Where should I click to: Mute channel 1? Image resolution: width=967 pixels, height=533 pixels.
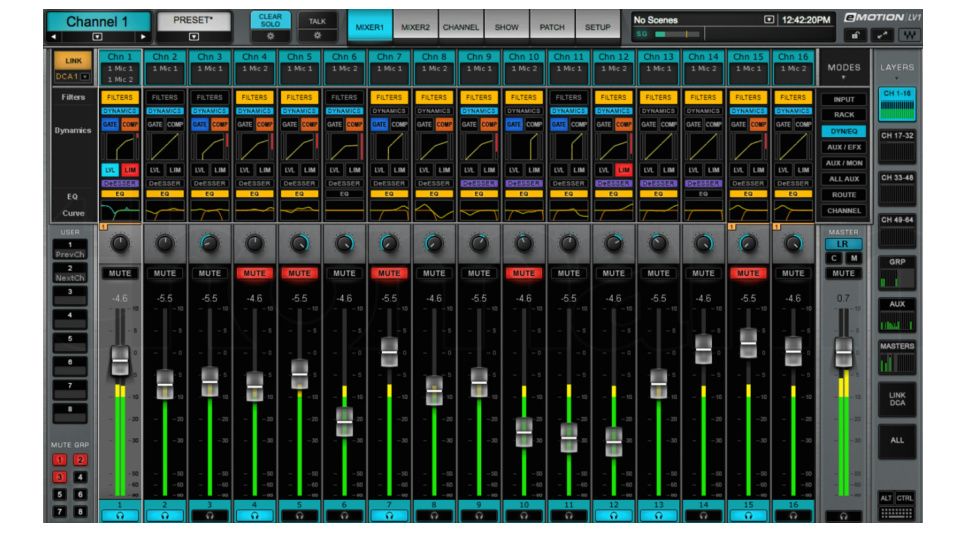(120, 273)
